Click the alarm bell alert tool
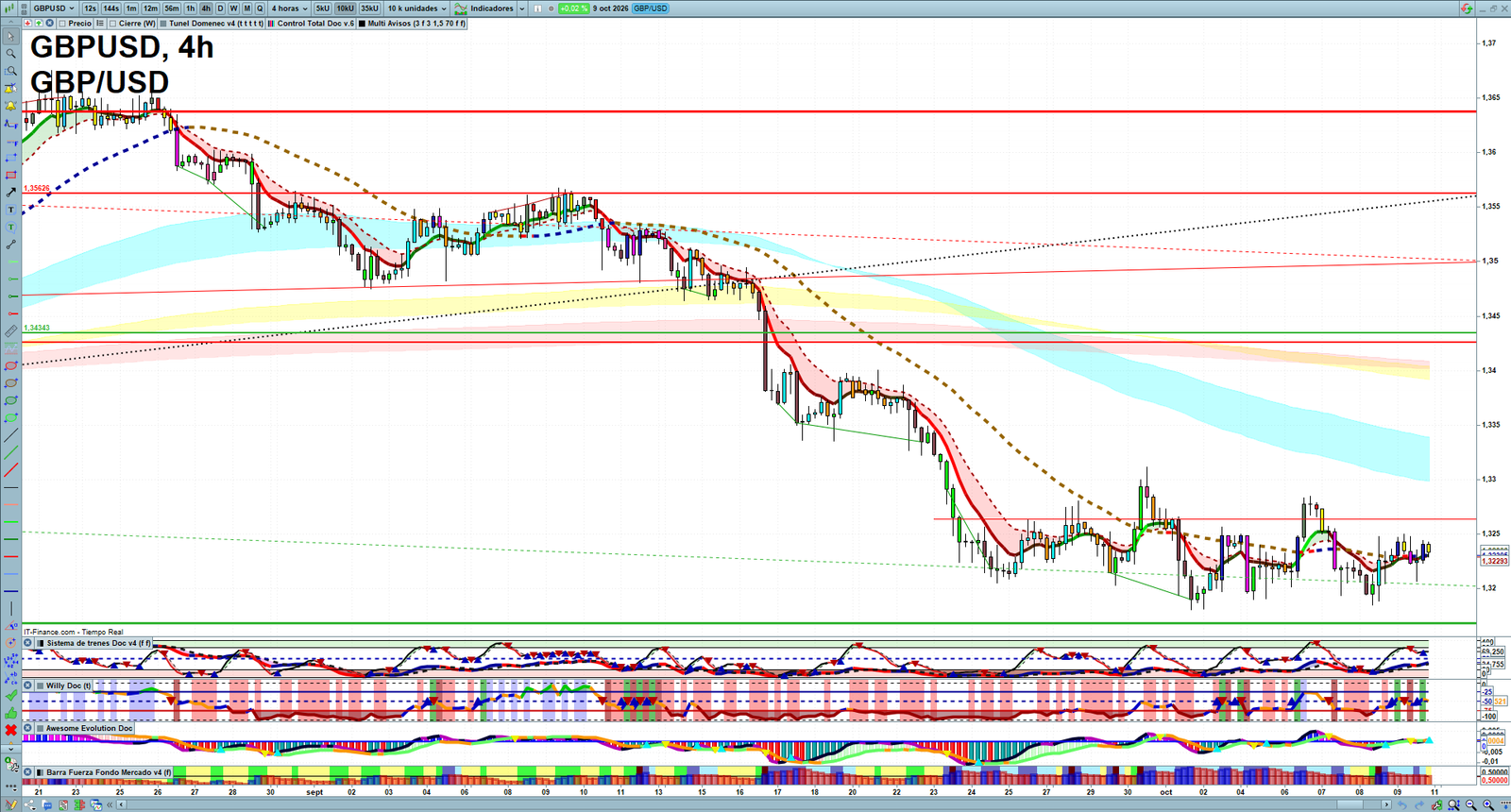The width and height of the screenshot is (1511, 812). pyautogui.click(x=10, y=106)
